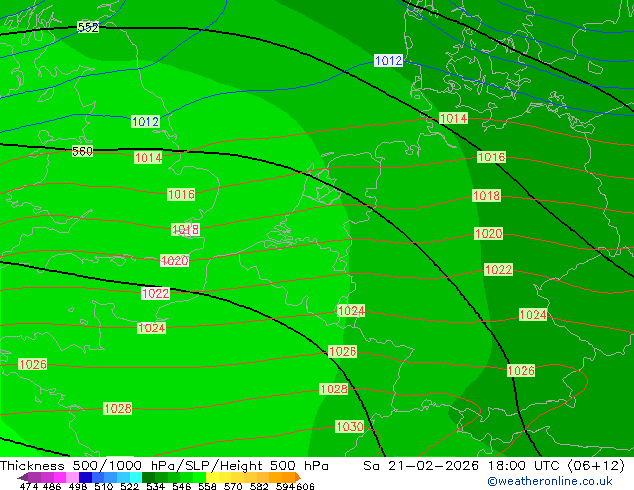
Task: Click the 558 legend scale value
Action: [207, 486]
